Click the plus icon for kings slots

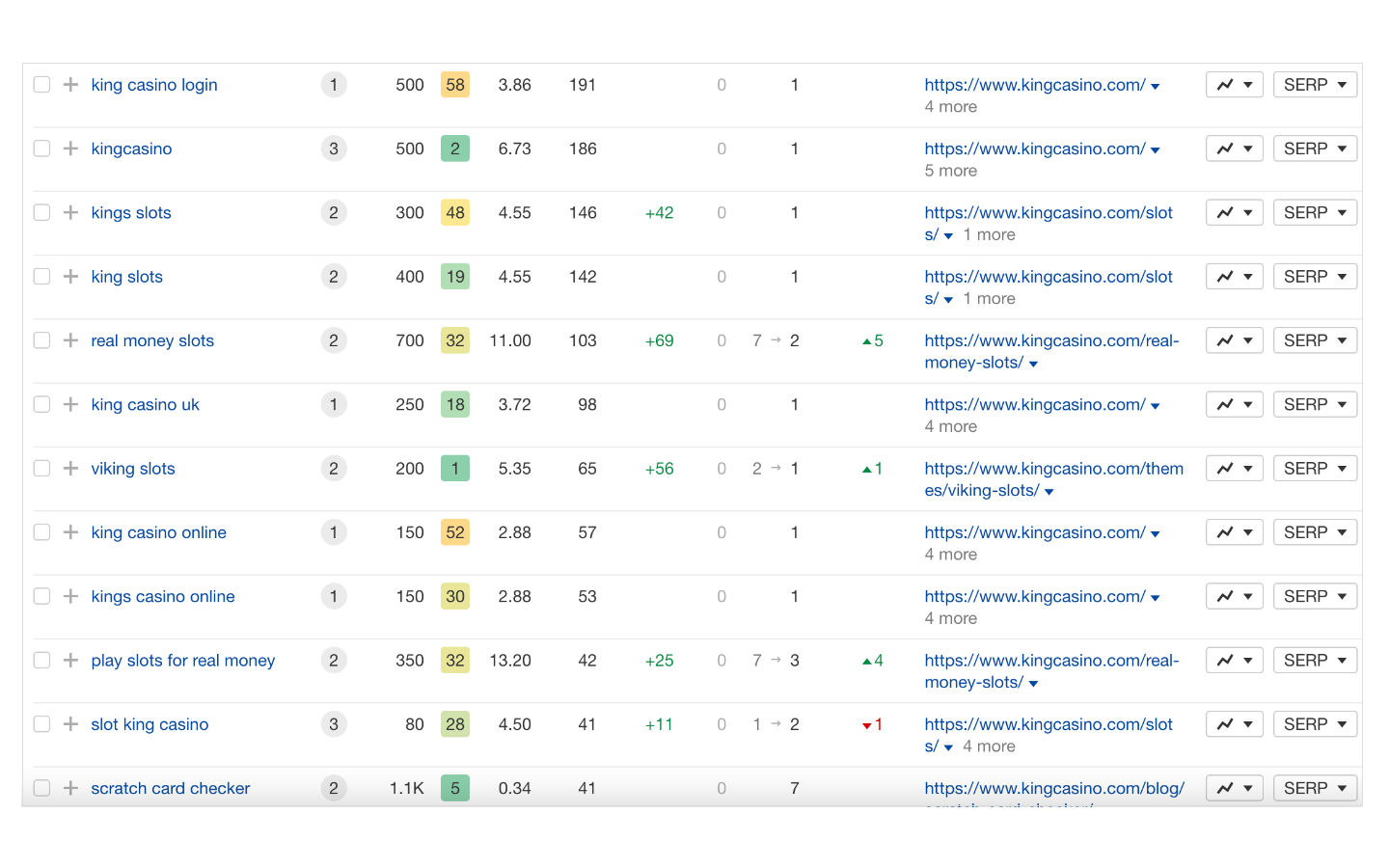point(70,212)
